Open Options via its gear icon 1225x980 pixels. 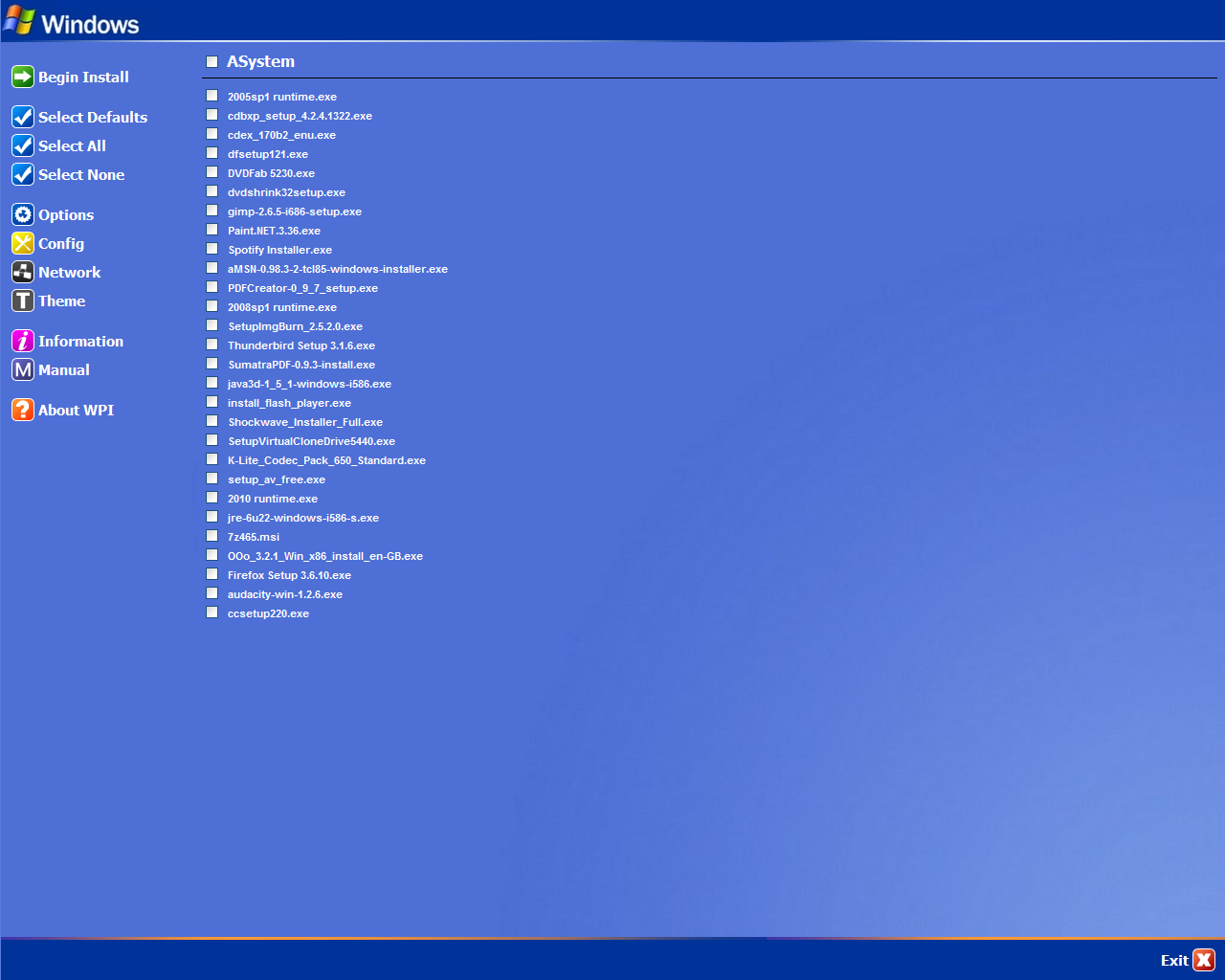click(23, 214)
